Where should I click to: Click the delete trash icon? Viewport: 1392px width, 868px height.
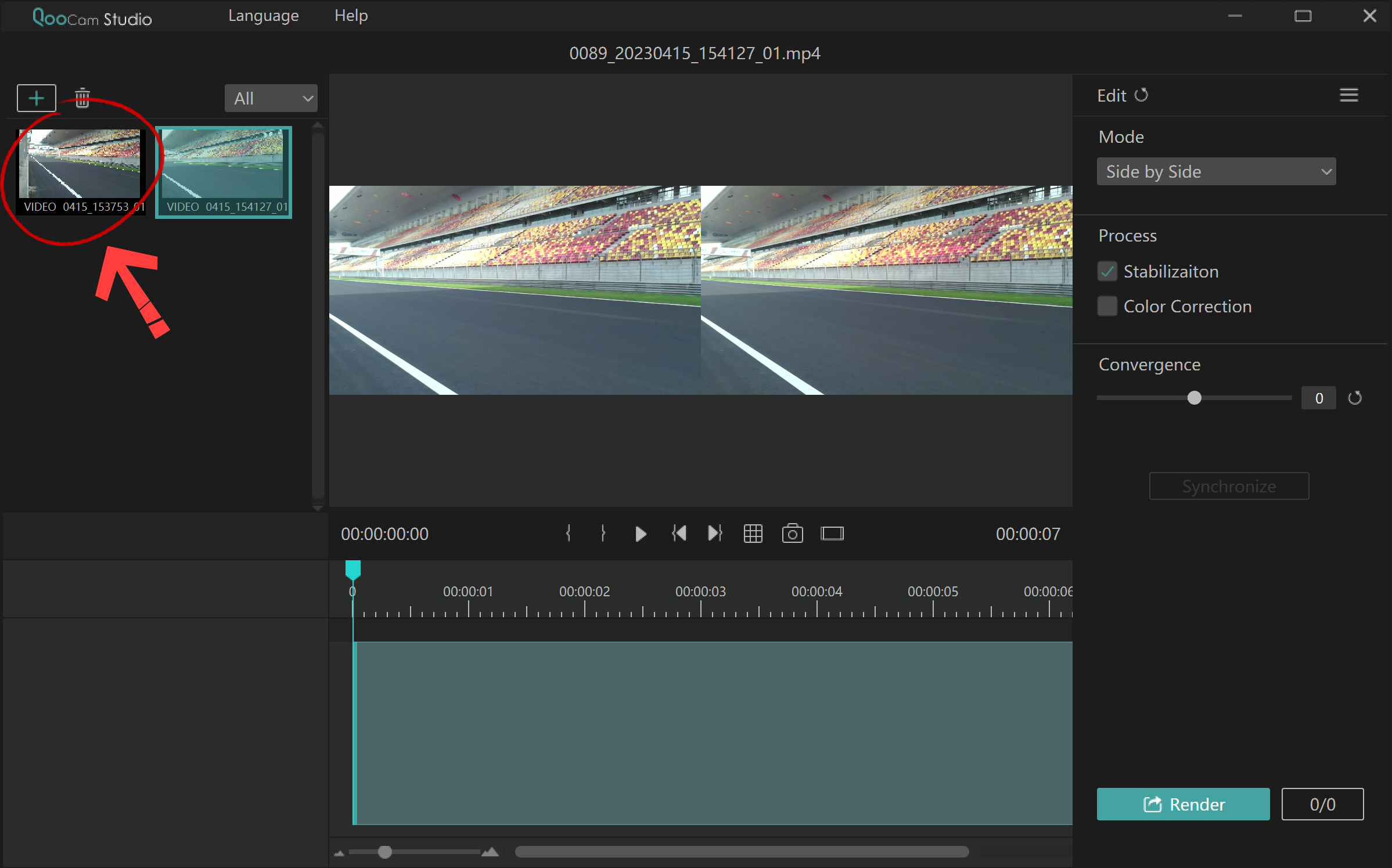click(82, 98)
